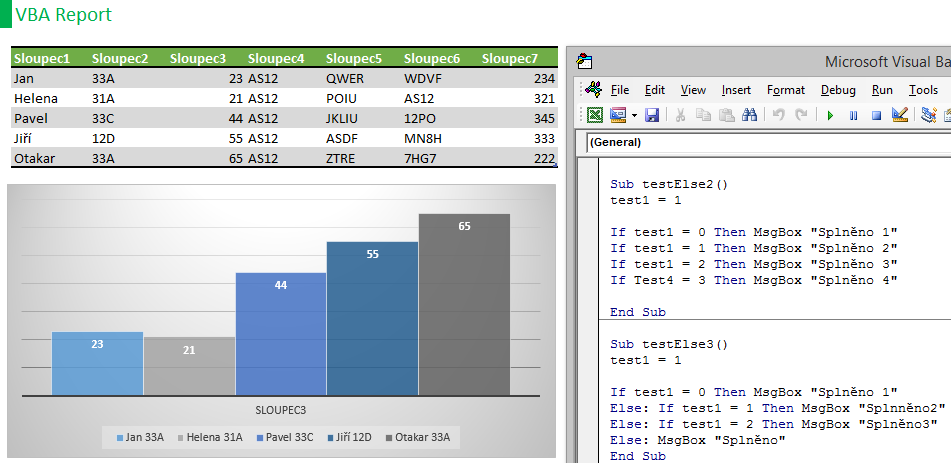Select the cell containing Pavel
The image size is (951, 463).
click(50, 118)
